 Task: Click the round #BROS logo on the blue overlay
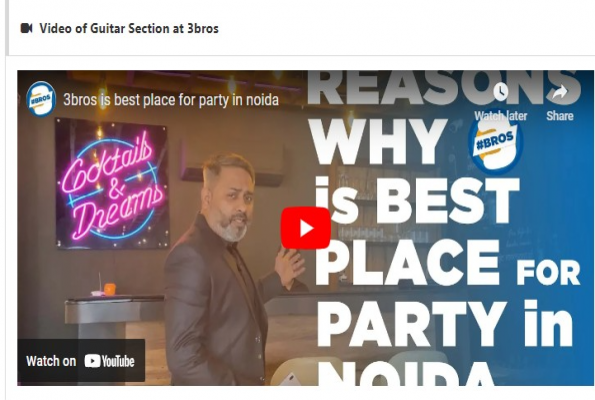pyautogui.click(x=495, y=144)
